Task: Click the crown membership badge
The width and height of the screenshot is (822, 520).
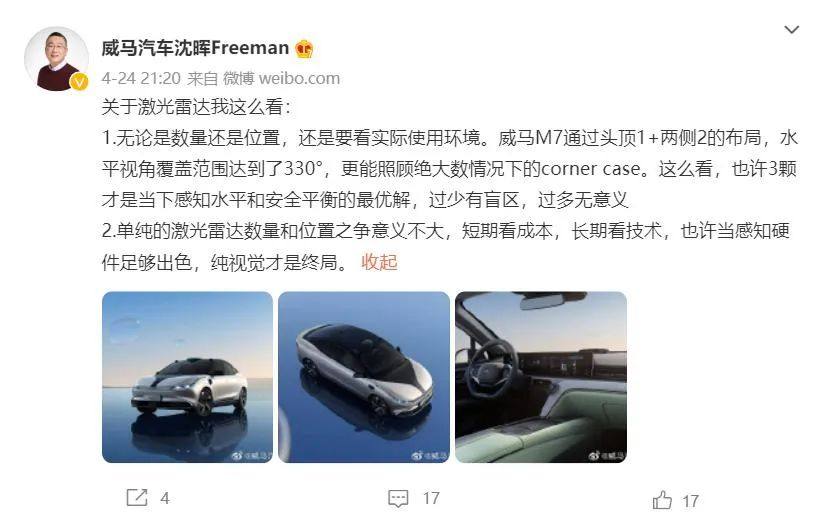Action: pos(305,49)
